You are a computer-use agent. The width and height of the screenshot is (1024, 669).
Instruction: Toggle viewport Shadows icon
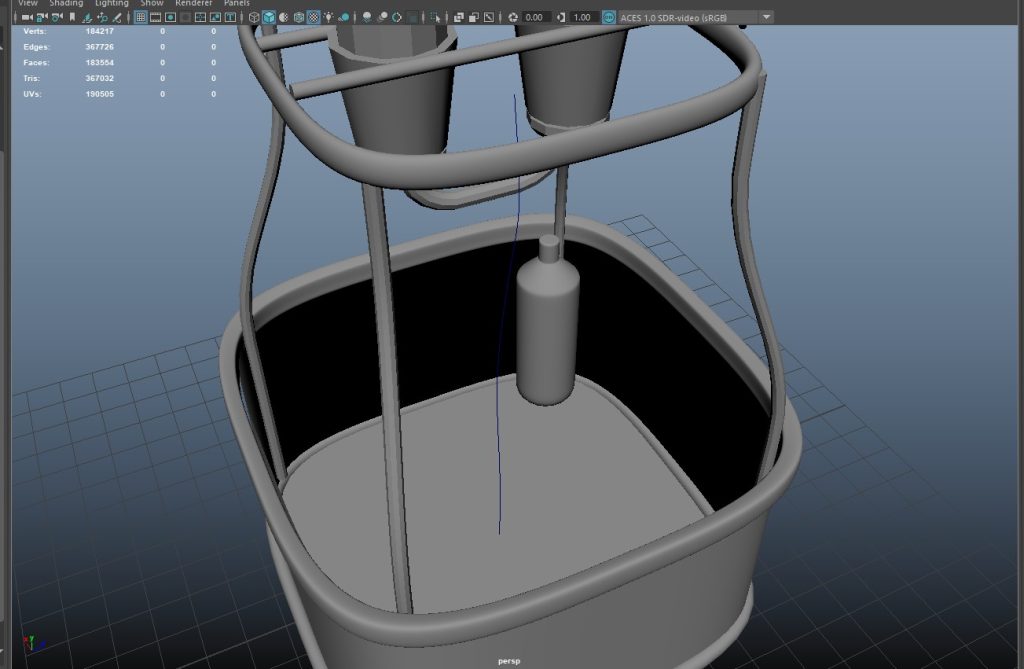pos(344,18)
